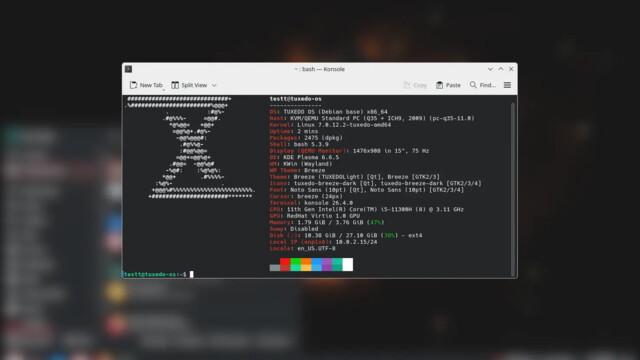Click the 'Uptime: 2 mins' line
640x360 pixels.
pyautogui.click(x=293, y=131)
